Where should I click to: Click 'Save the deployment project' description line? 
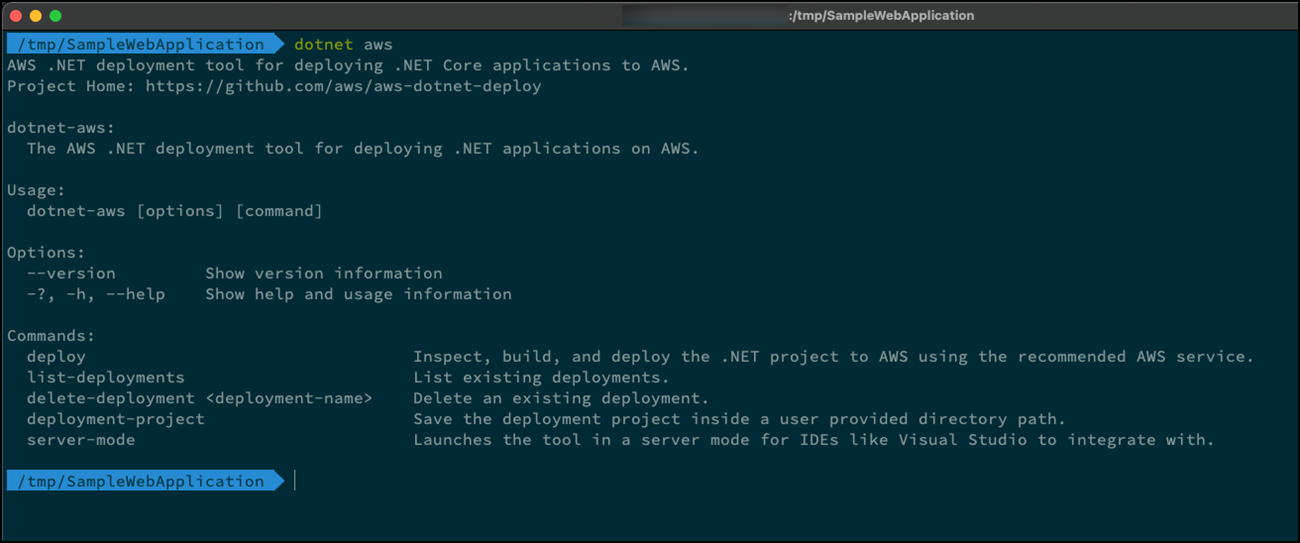(740, 419)
